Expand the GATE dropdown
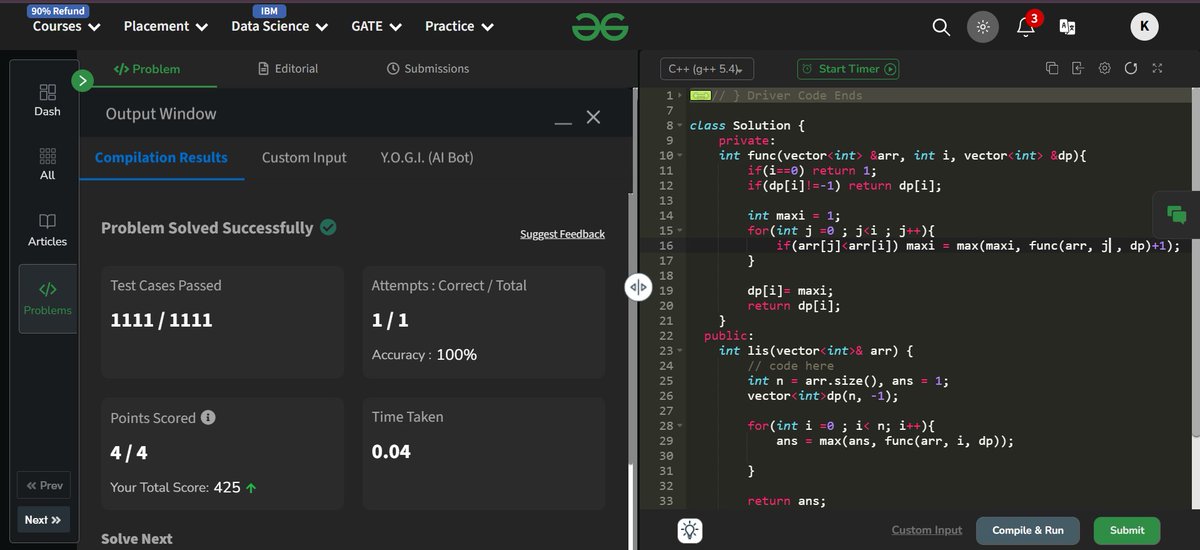1200x550 pixels. (376, 26)
